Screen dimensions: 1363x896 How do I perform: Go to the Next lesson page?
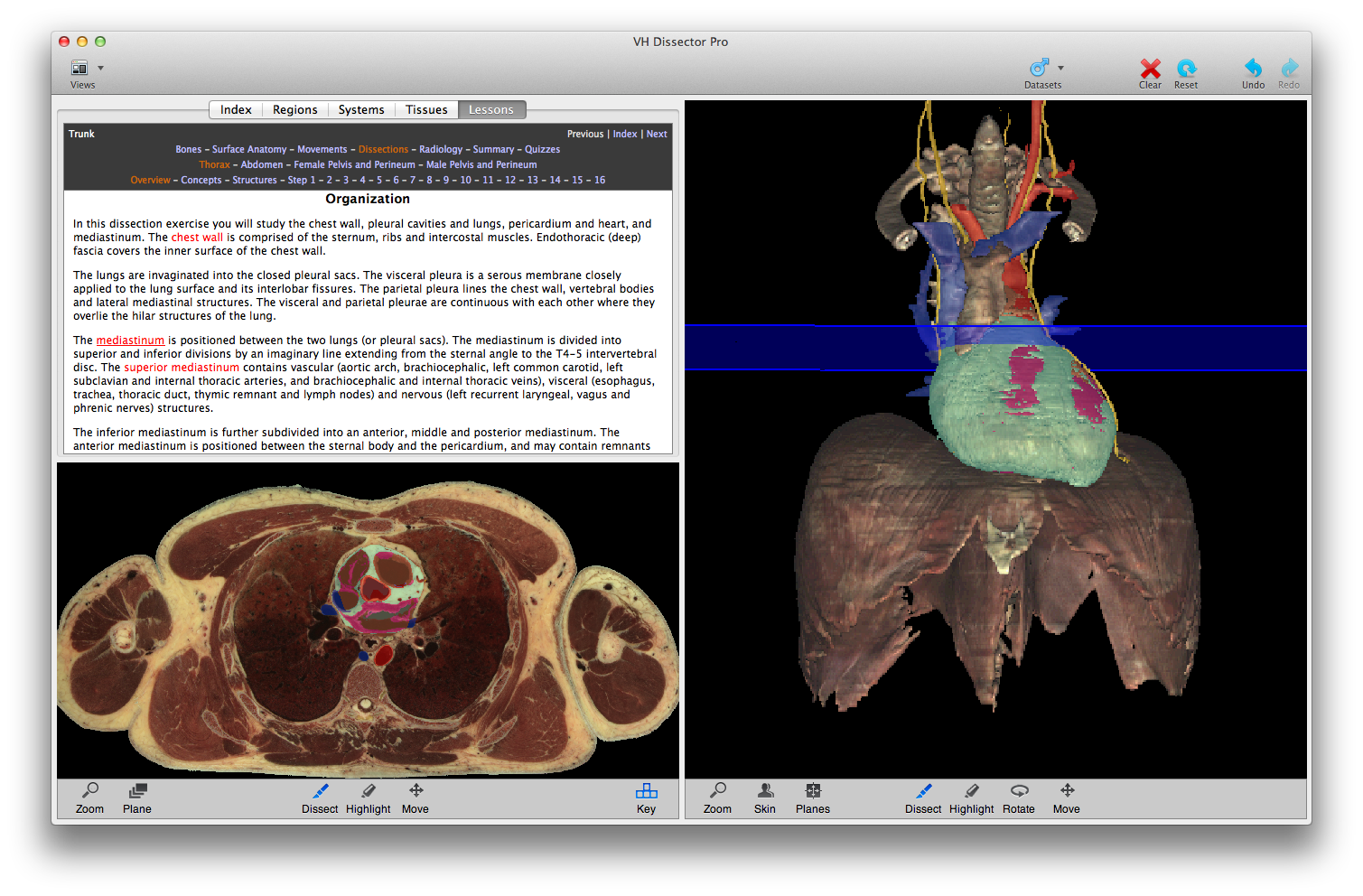point(657,134)
